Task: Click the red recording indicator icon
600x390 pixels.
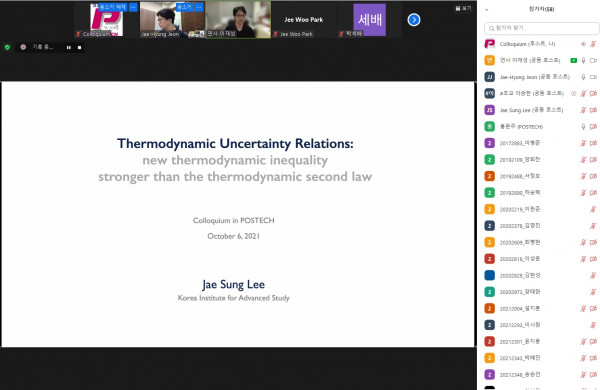Action: pyautogui.click(x=23, y=47)
